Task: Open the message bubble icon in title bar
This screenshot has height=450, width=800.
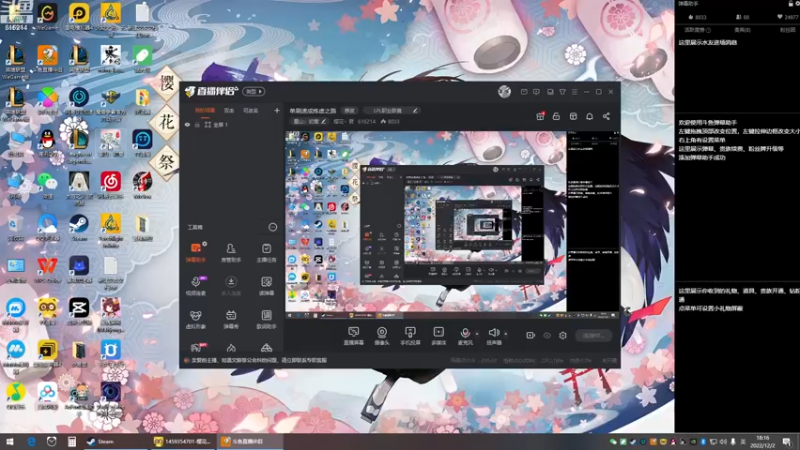Action: tap(536, 92)
